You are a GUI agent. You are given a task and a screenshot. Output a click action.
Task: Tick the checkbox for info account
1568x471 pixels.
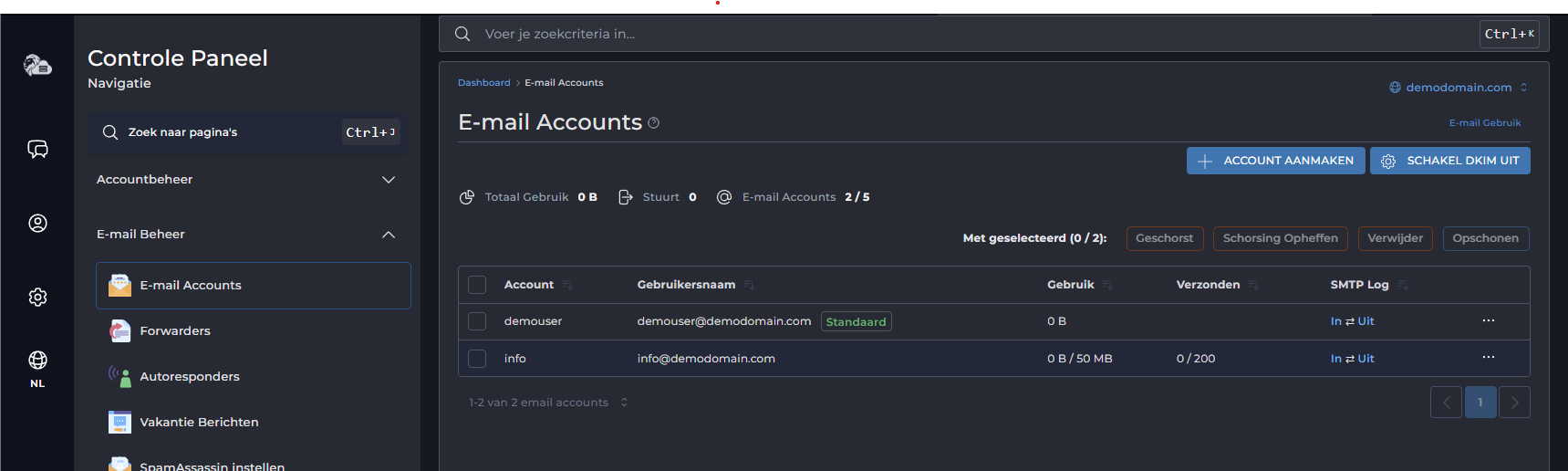(x=477, y=359)
